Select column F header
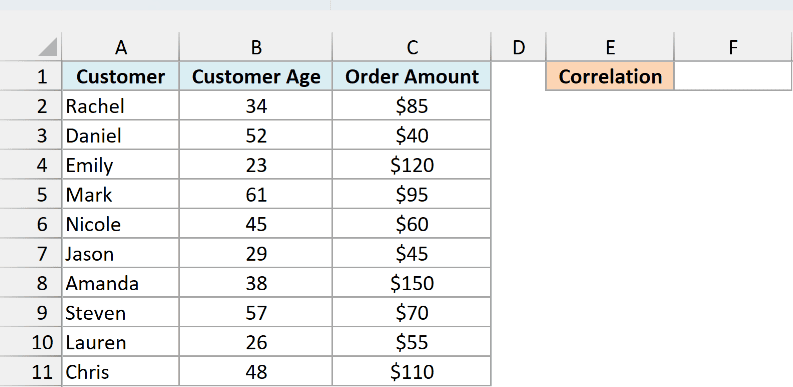This screenshot has width=793, height=387. coord(733,47)
